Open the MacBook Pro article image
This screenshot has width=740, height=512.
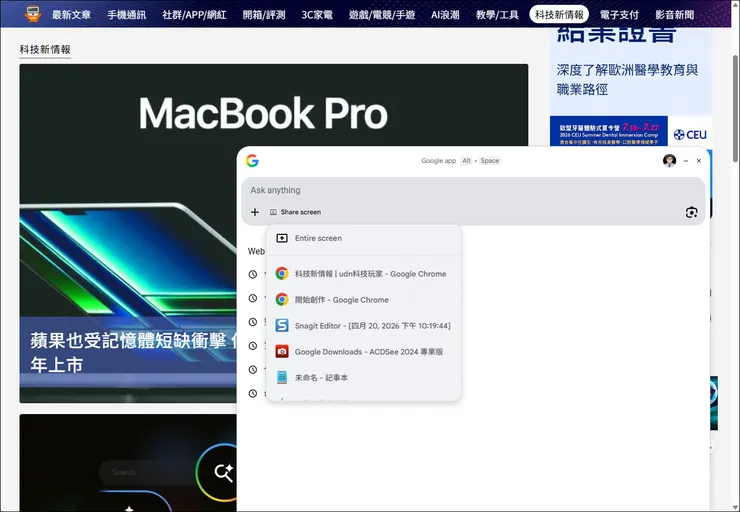pos(274,189)
